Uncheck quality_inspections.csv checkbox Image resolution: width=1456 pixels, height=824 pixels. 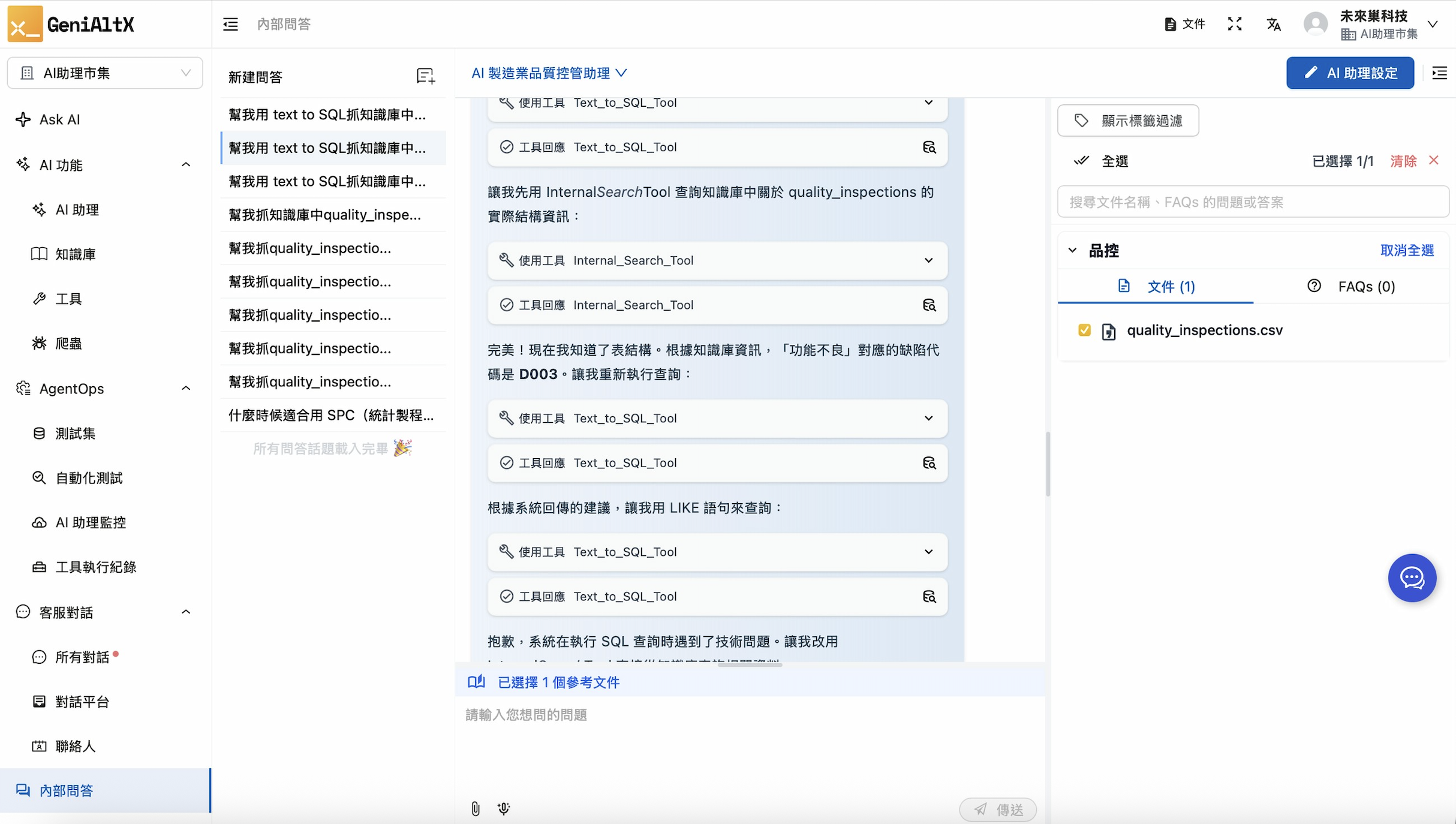tap(1084, 330)
